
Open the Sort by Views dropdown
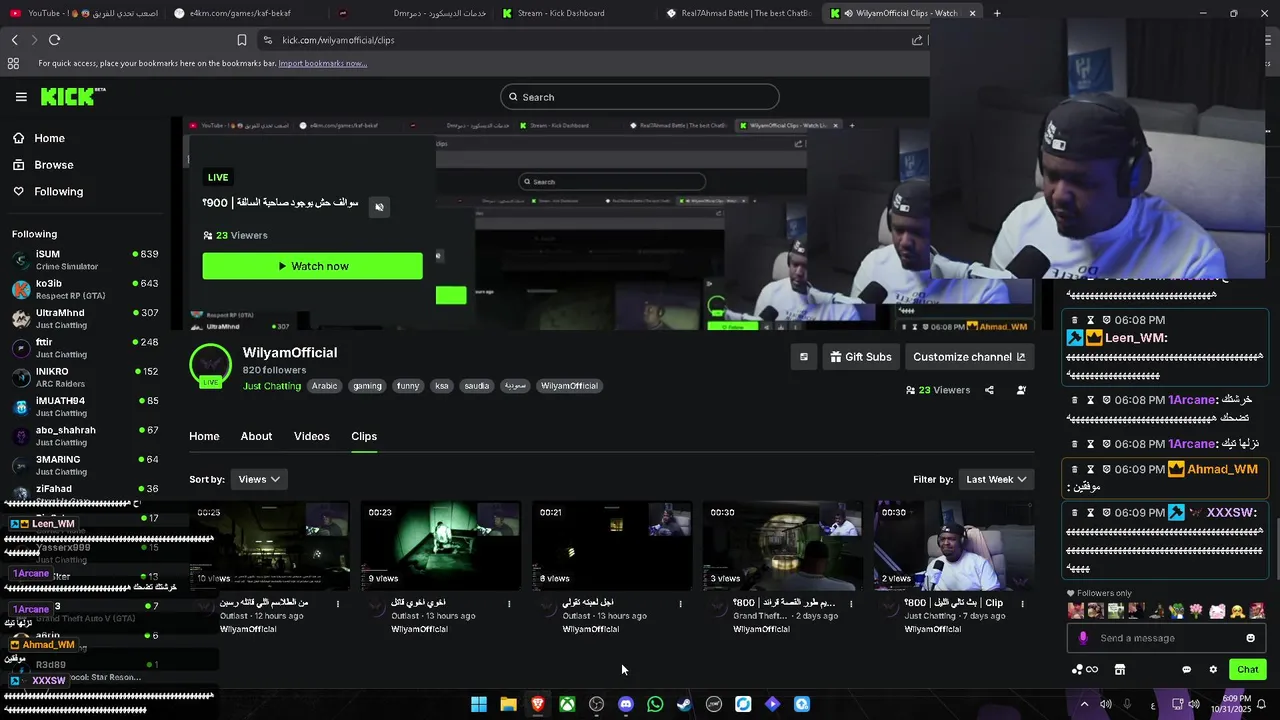[259, 479]
